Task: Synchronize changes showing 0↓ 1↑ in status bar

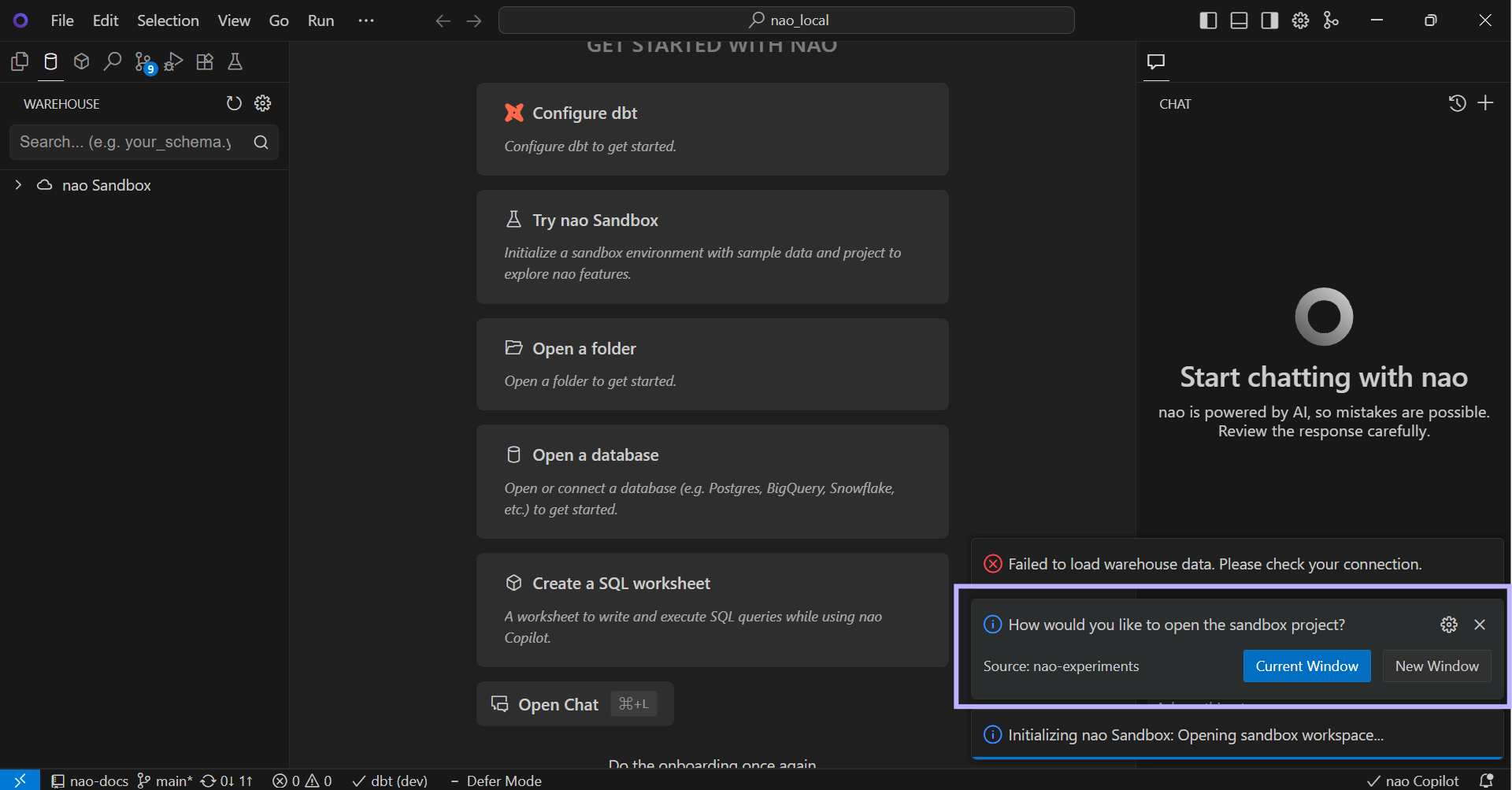Action: (x=227, y=781)
